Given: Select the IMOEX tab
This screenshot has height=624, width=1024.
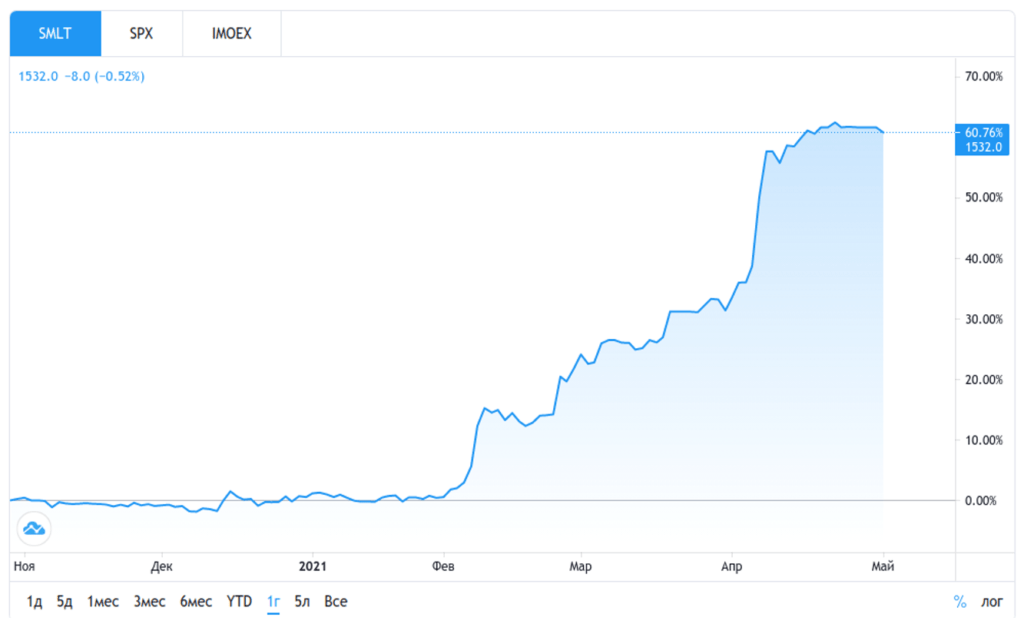Looking at the screenshot, I should click(x=231, y=33).
